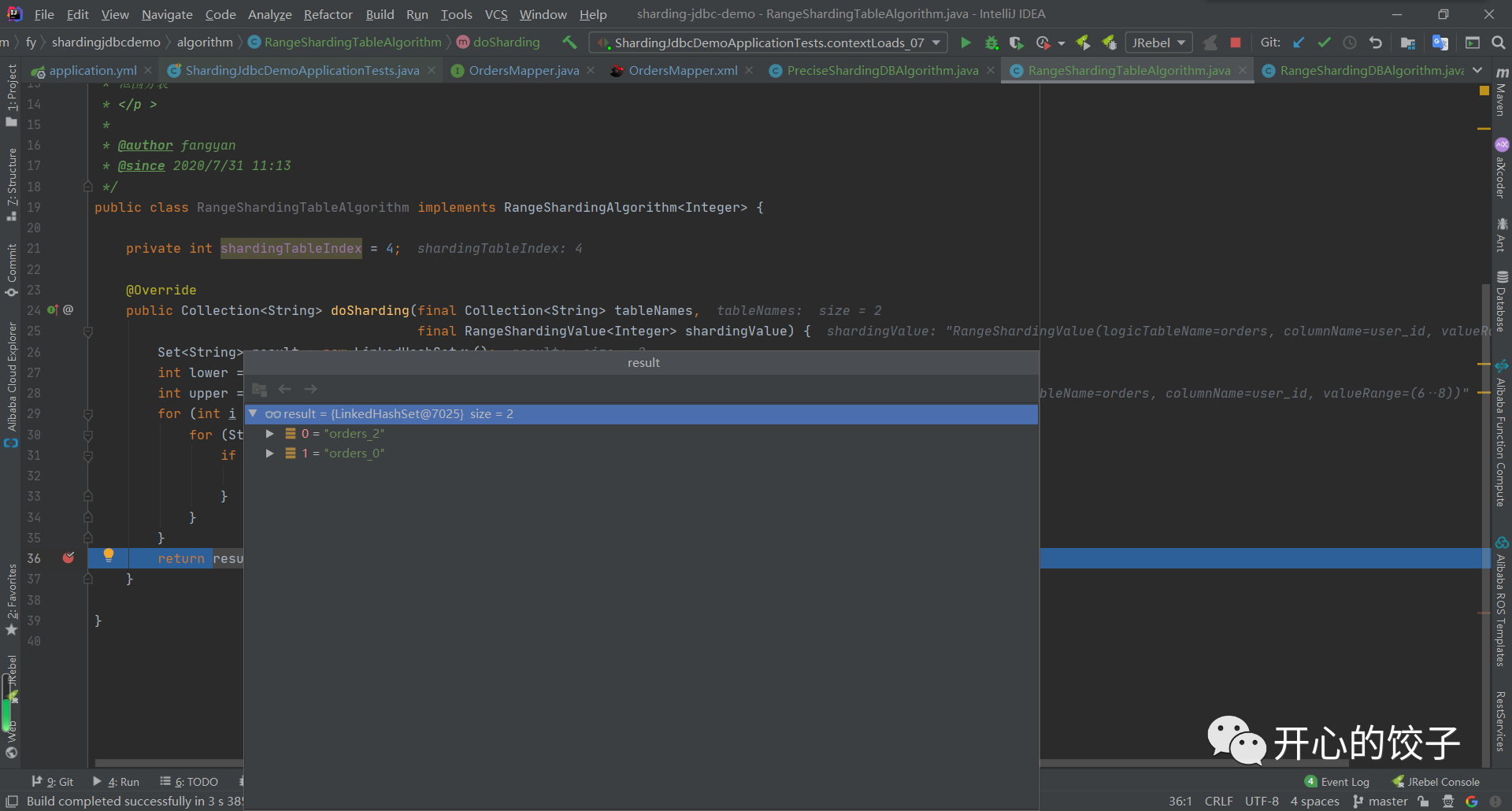This screenshot has width=1512, height=811.
Task: Click the algorithm breadcrumb in navigation bar
Action: click(x=205, y=43)
